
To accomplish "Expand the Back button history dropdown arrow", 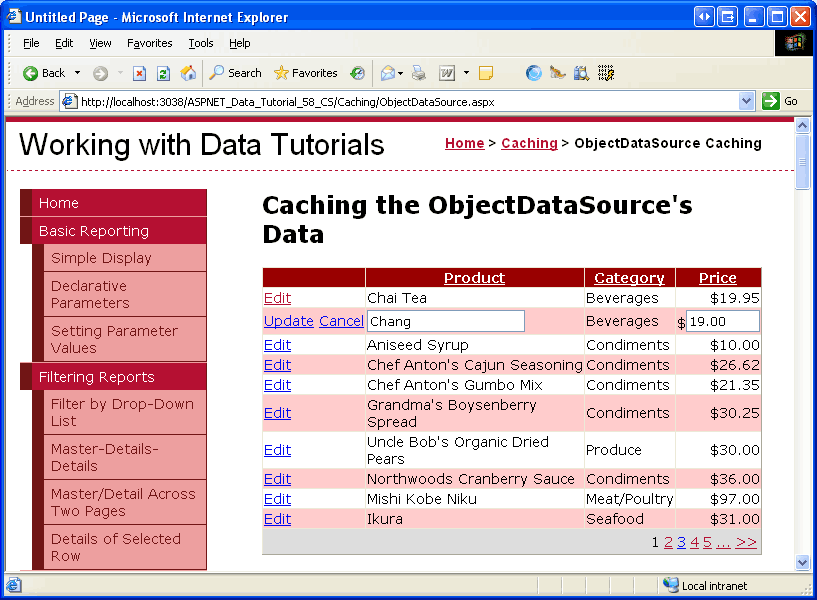I will click(78, 73).
